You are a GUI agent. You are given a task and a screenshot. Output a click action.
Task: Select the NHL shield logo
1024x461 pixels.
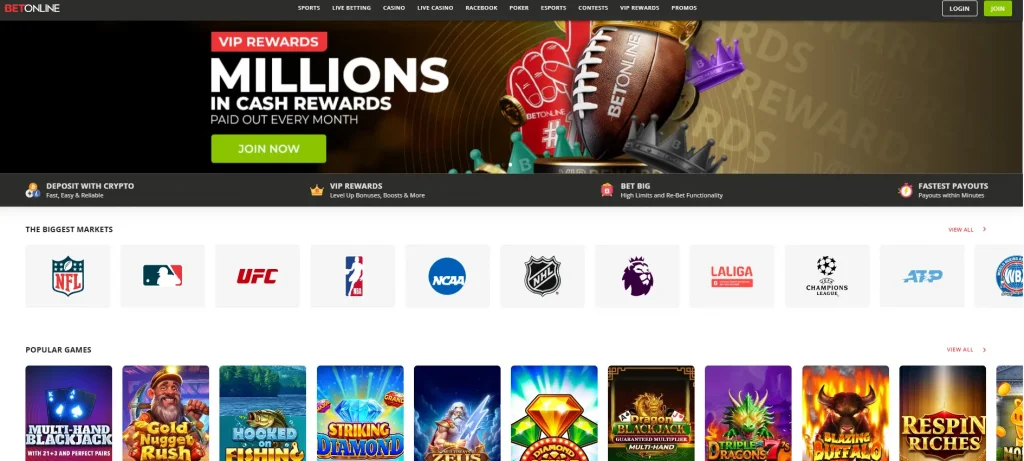point(543,276)
